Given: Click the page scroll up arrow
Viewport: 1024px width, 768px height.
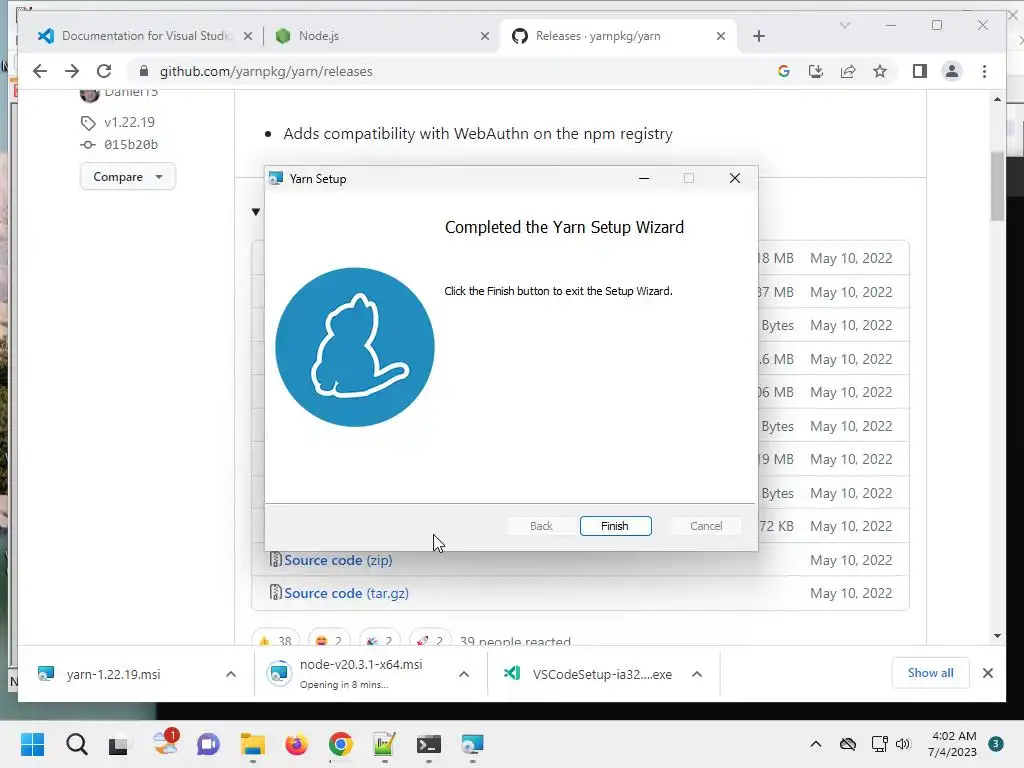Looking at the screenshot, I should [997, 99].
